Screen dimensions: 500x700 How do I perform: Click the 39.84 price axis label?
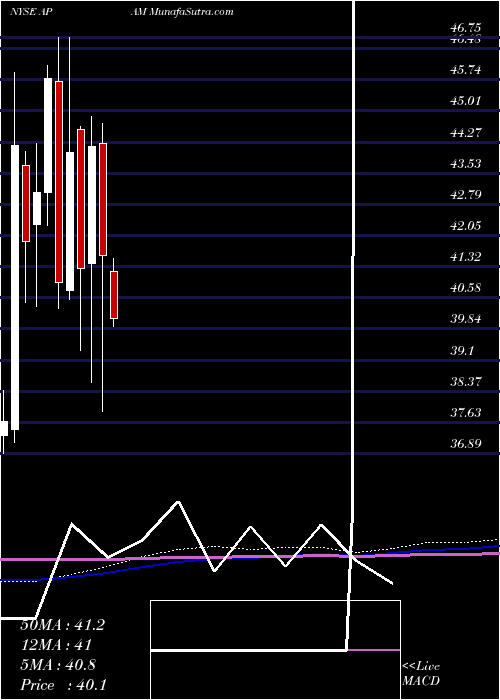tap(465, 319)
